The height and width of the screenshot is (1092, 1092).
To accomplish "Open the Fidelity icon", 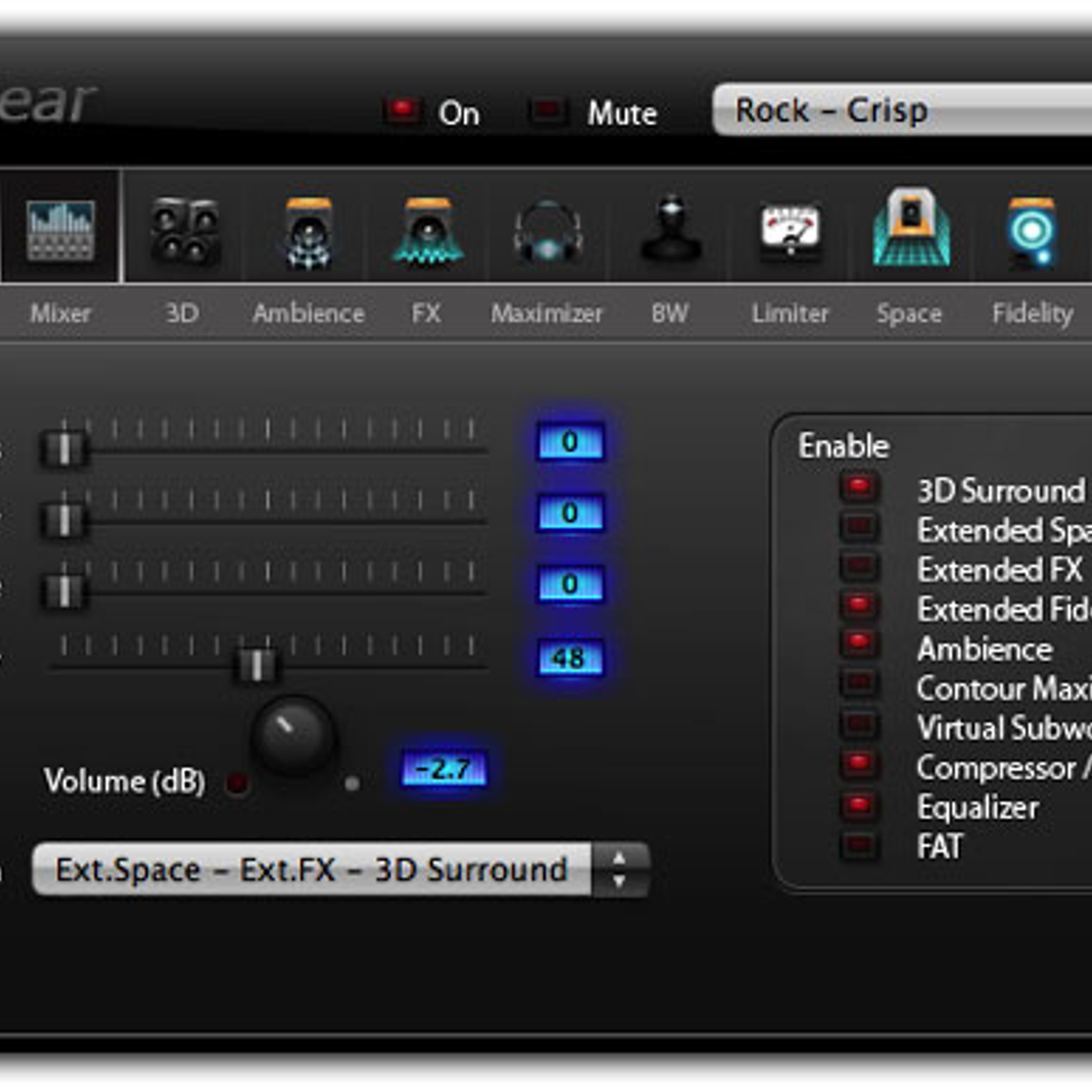I will [1031, 231].
